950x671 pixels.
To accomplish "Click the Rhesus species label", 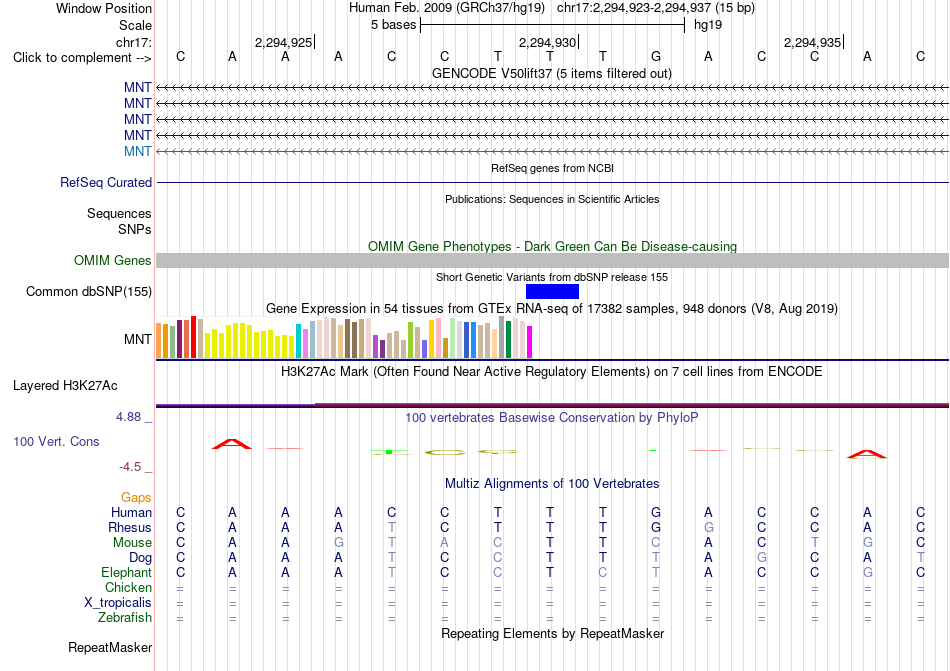I will pyautogui.click(x=130, y=527).
